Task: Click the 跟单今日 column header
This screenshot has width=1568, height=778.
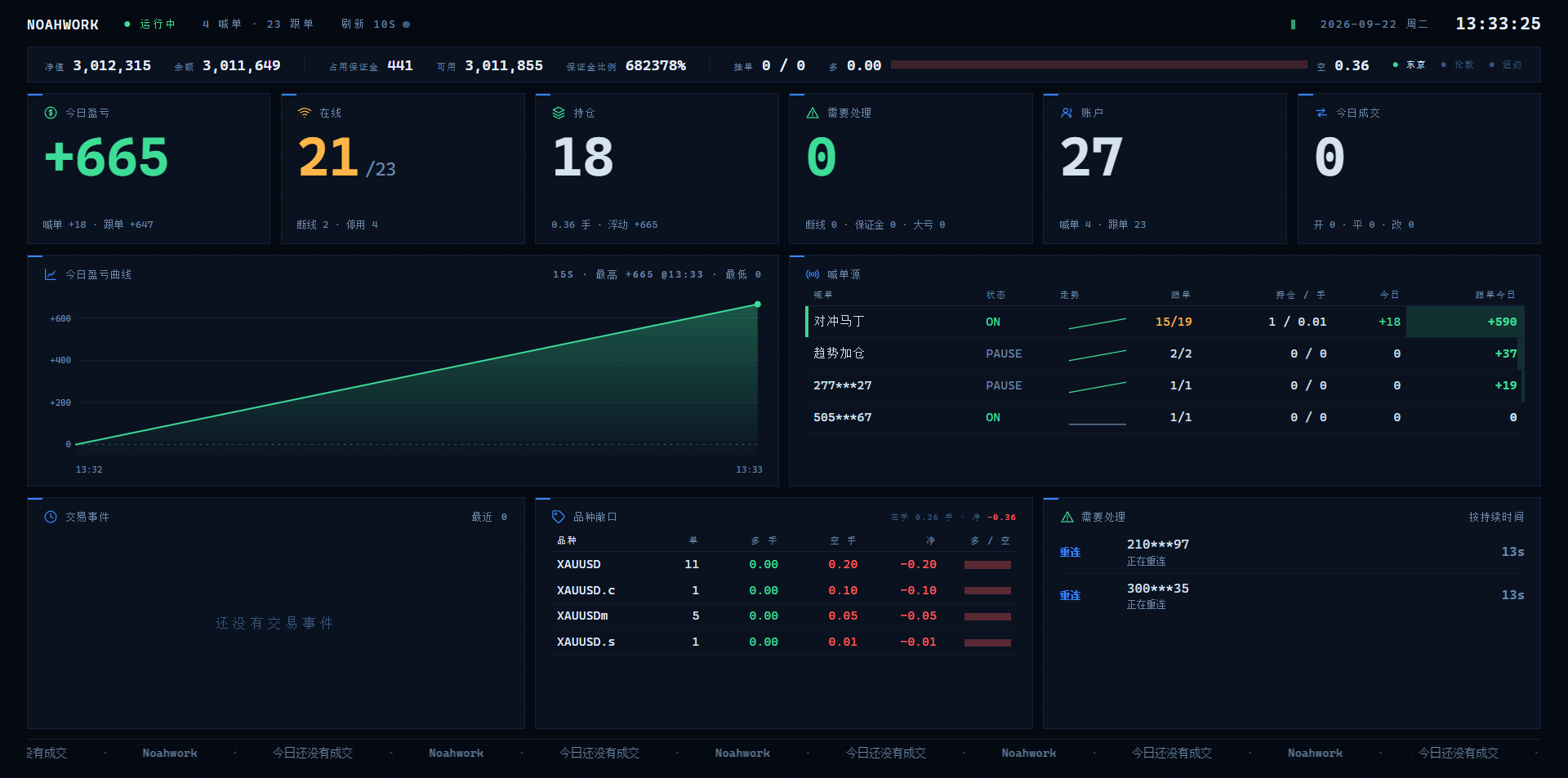Action: tap(1494, 295)
